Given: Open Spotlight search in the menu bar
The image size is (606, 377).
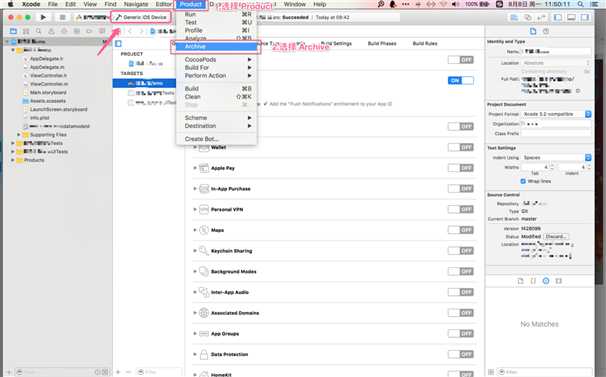Looking at the screenshot, I should [580, 4].
